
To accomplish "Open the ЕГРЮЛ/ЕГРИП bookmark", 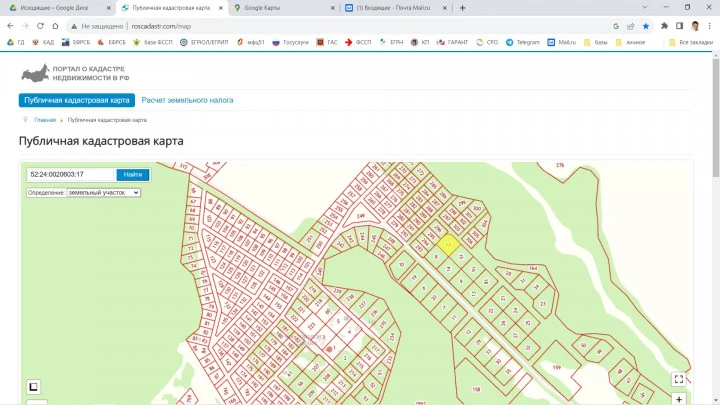I will pos(204,42).
